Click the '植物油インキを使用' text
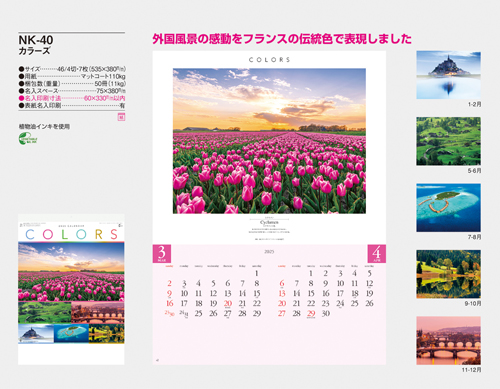This screenshot has width=500, height=389. [44, 127]
